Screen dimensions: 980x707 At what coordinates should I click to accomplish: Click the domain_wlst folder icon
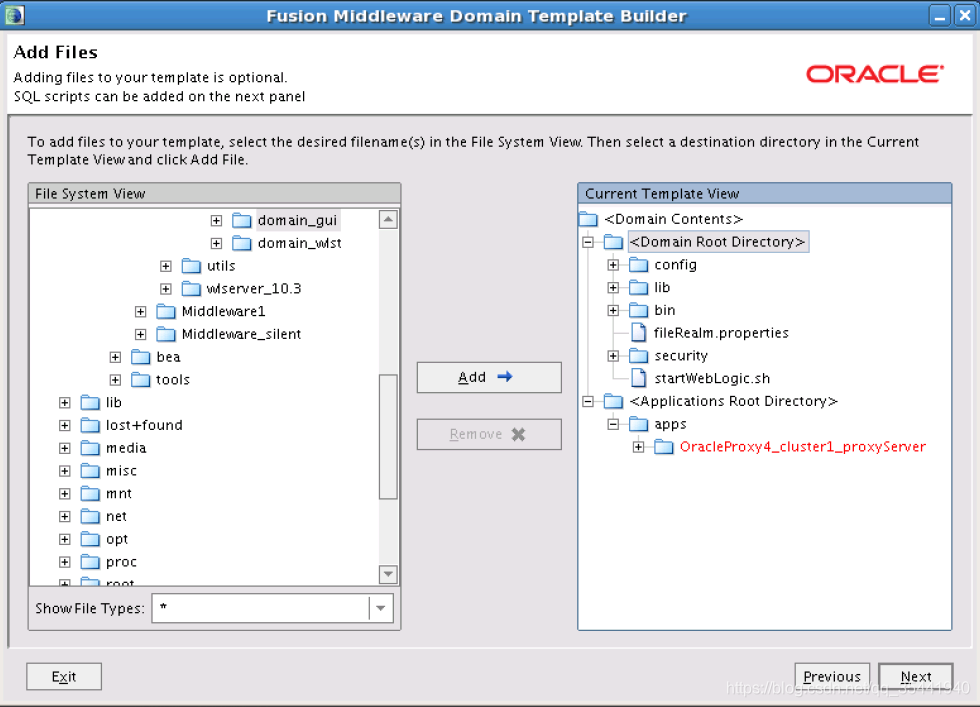(241, 243)
